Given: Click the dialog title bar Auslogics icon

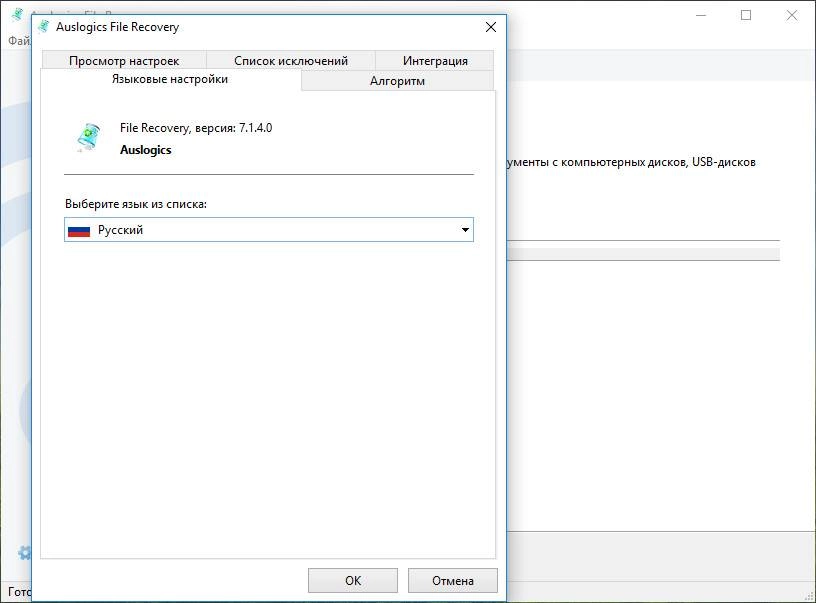Looking at the screenshot, I should [44, 27].
